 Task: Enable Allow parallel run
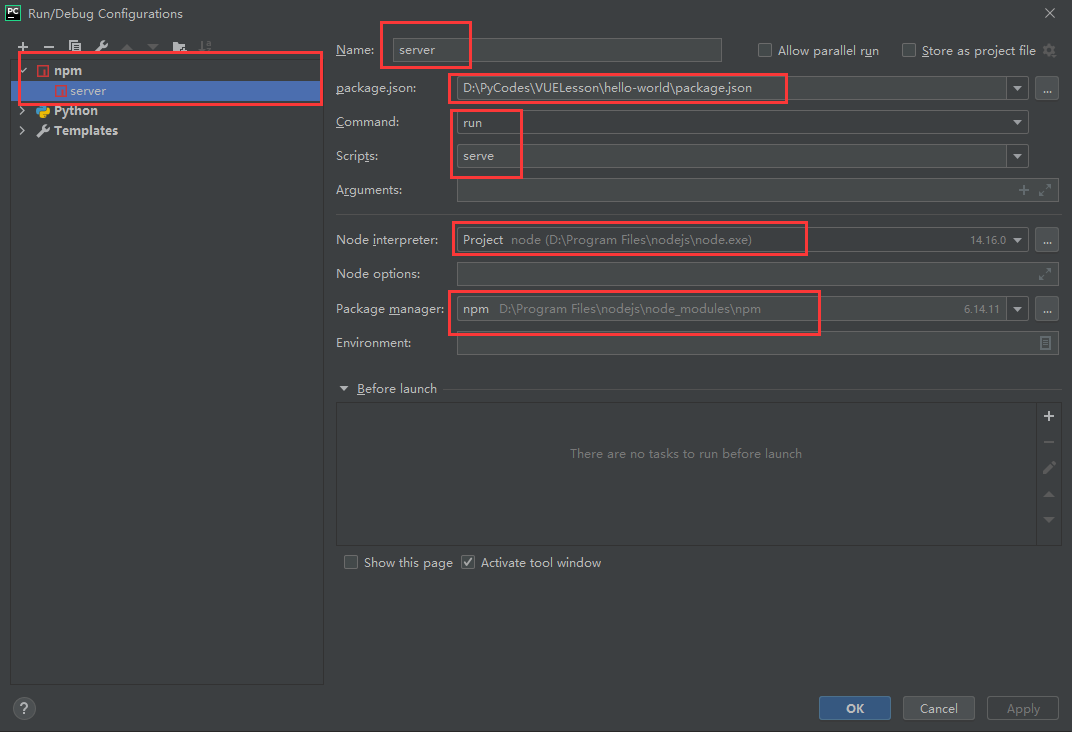765,51
